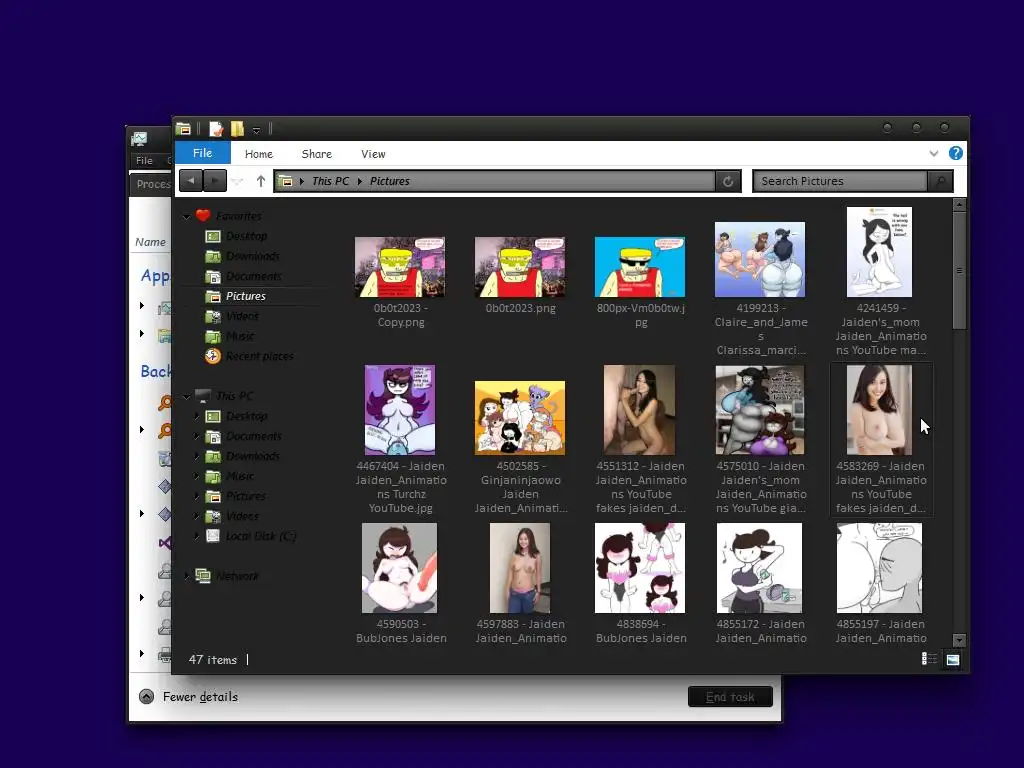Open Help with the question mark icon
The image size is (1024, 768).
point(955,153)
